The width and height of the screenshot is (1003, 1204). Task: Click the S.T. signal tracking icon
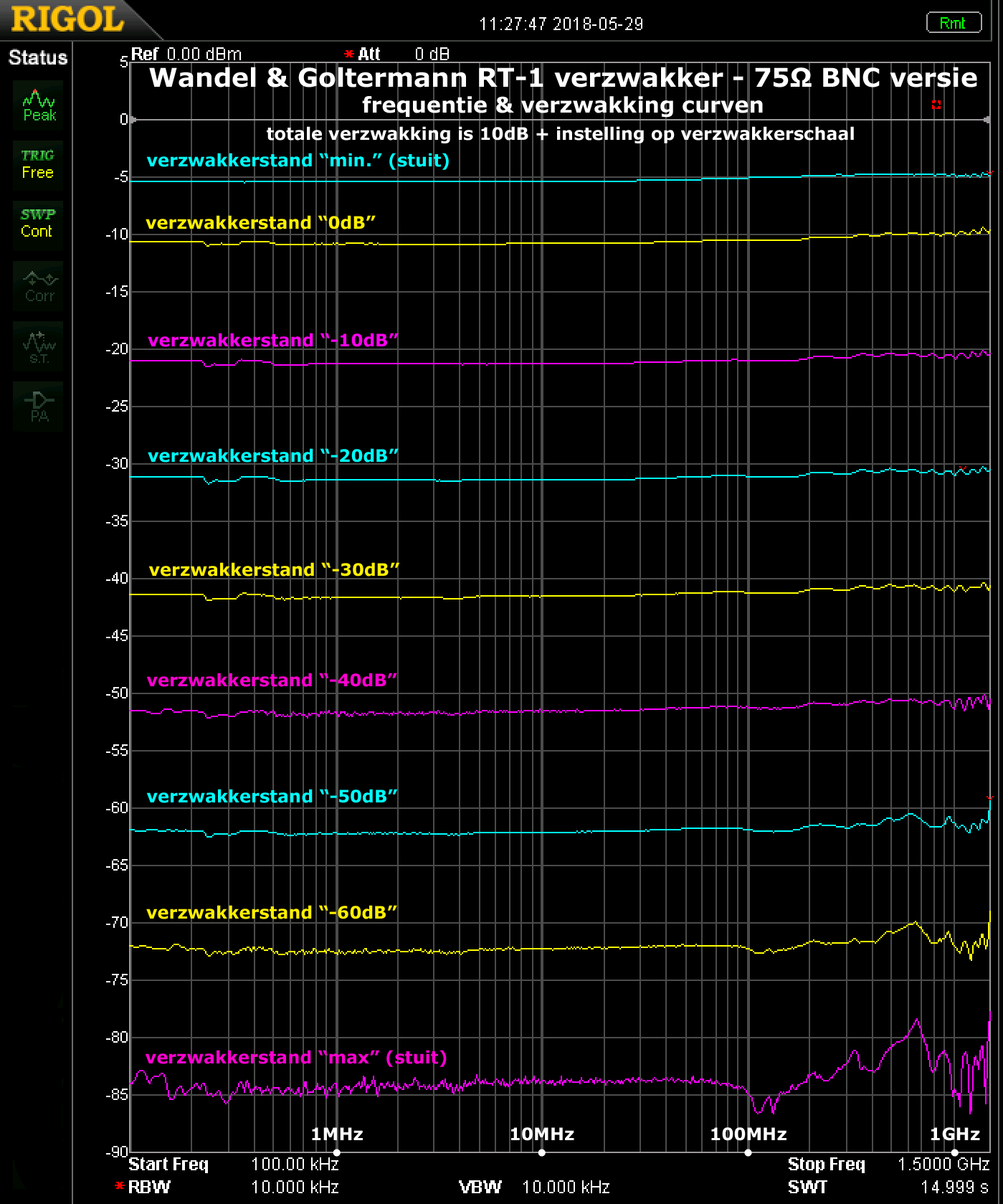point(38,346)
